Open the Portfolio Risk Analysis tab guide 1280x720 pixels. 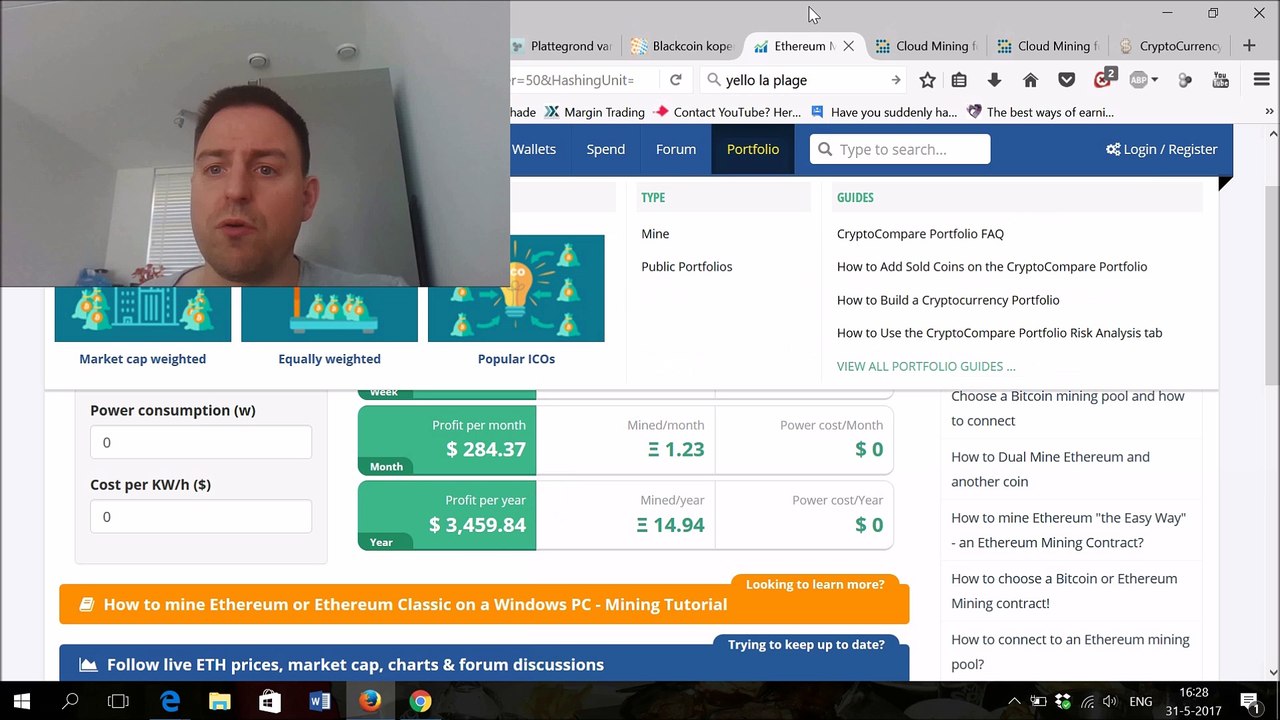click(x=1000, y=333)
